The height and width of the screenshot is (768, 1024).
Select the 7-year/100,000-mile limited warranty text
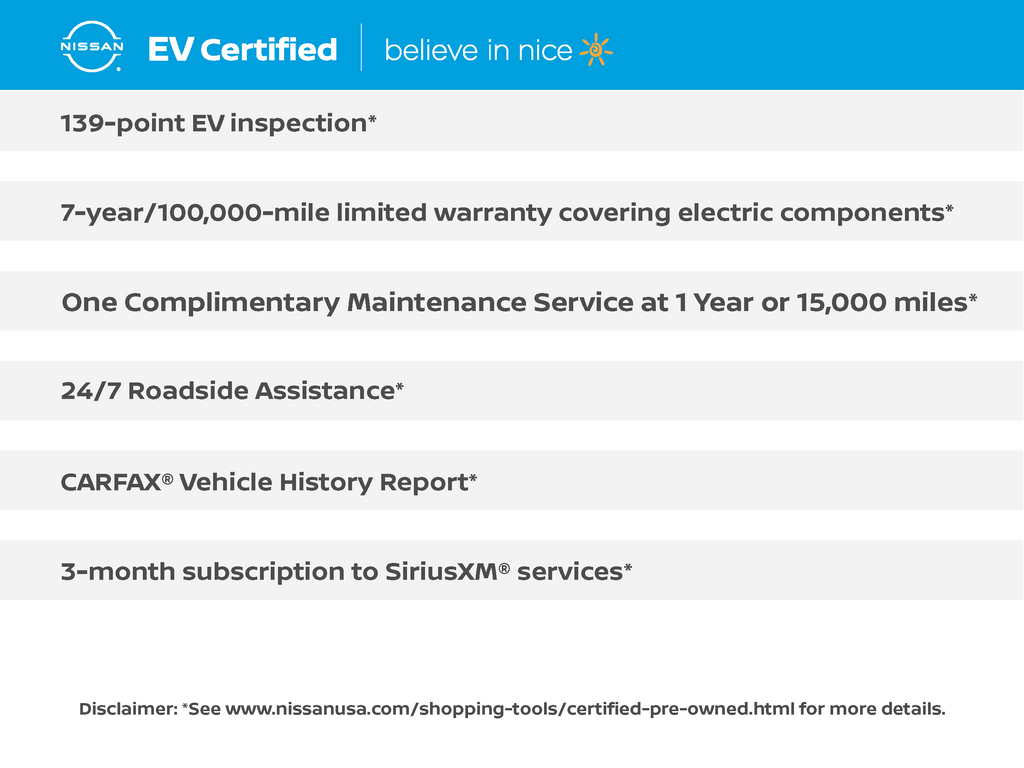click(502, 212)
